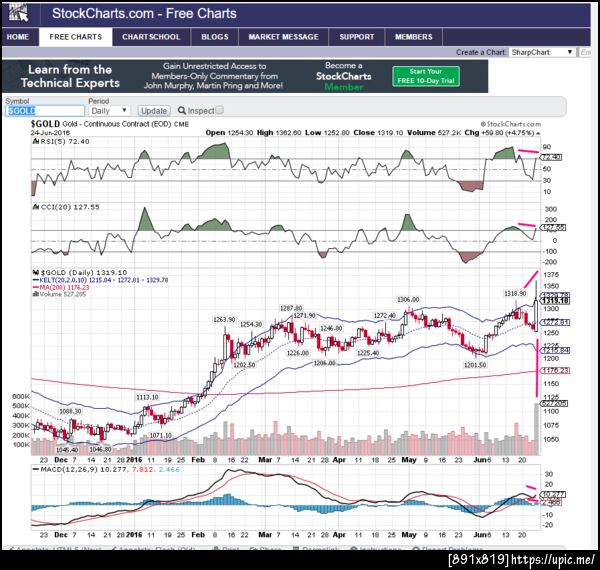Click the $GOLD price candlestick chart
Screen dimensions: 600x570
point(286,362)
